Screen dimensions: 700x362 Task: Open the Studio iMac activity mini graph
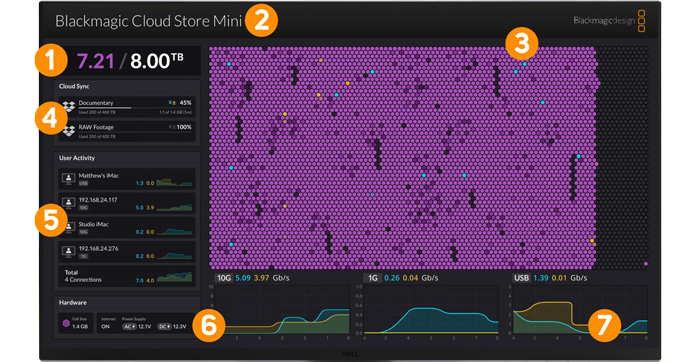175,231
